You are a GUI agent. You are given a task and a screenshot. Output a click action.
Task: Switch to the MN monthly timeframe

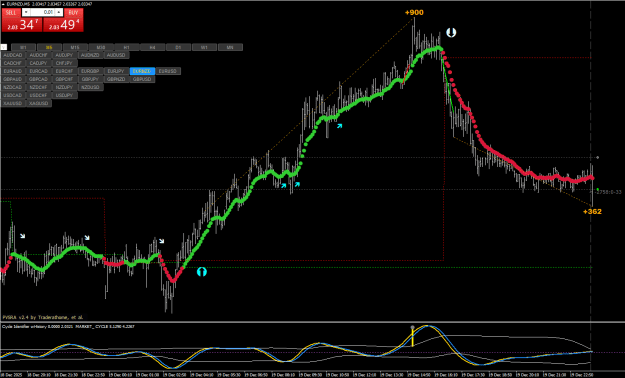pos(230,47)
